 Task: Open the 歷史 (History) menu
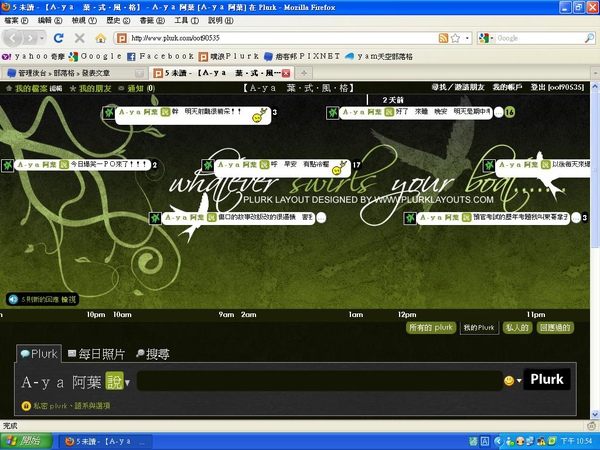(x=118, y=21)
